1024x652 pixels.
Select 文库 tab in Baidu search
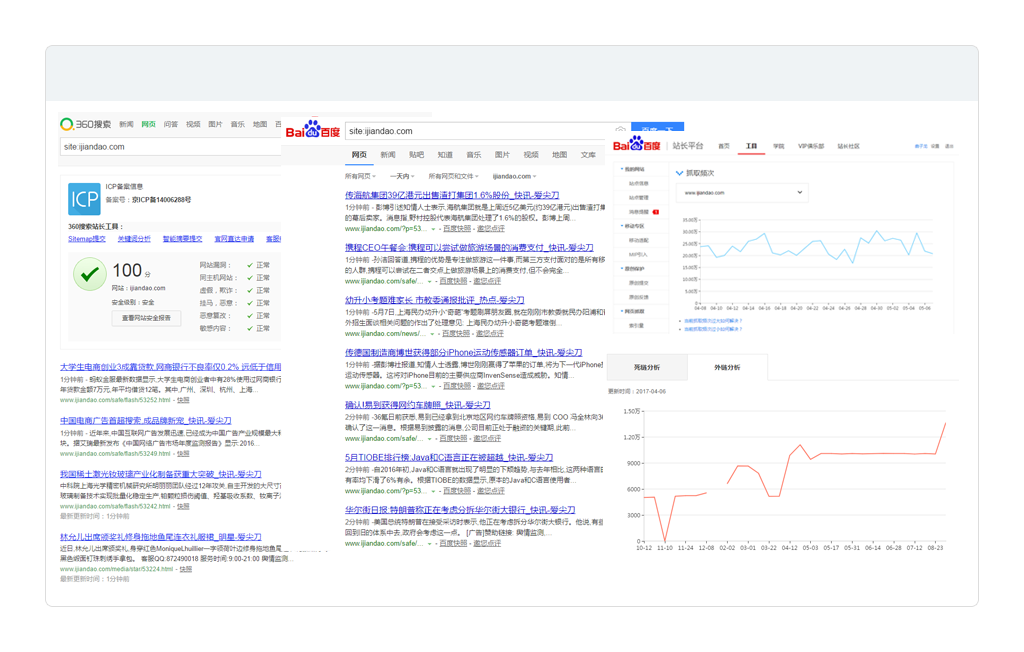(x=588, y=155)
